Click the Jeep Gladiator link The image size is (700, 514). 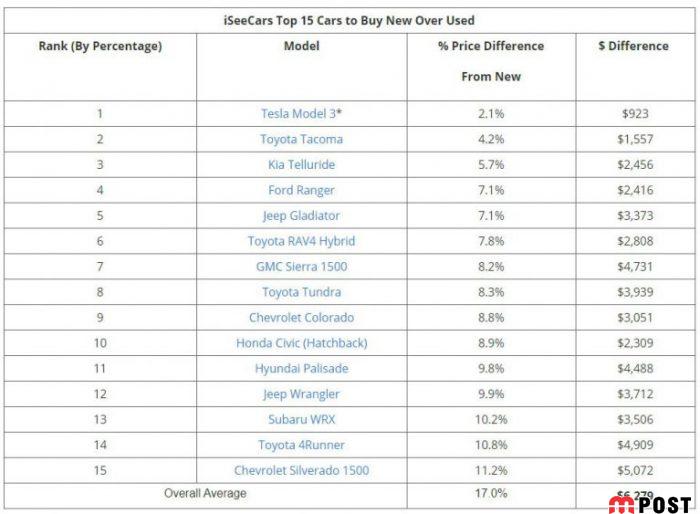[x=301, y=216]
